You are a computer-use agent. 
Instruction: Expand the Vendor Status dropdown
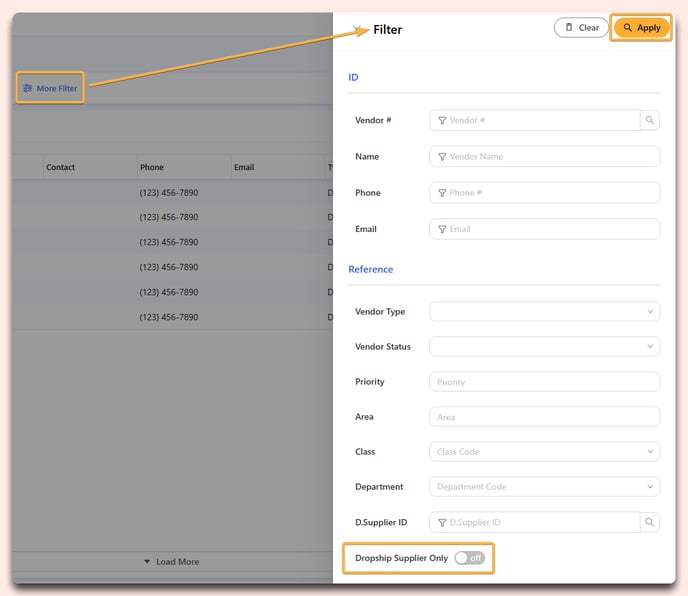tap(544, 347)
